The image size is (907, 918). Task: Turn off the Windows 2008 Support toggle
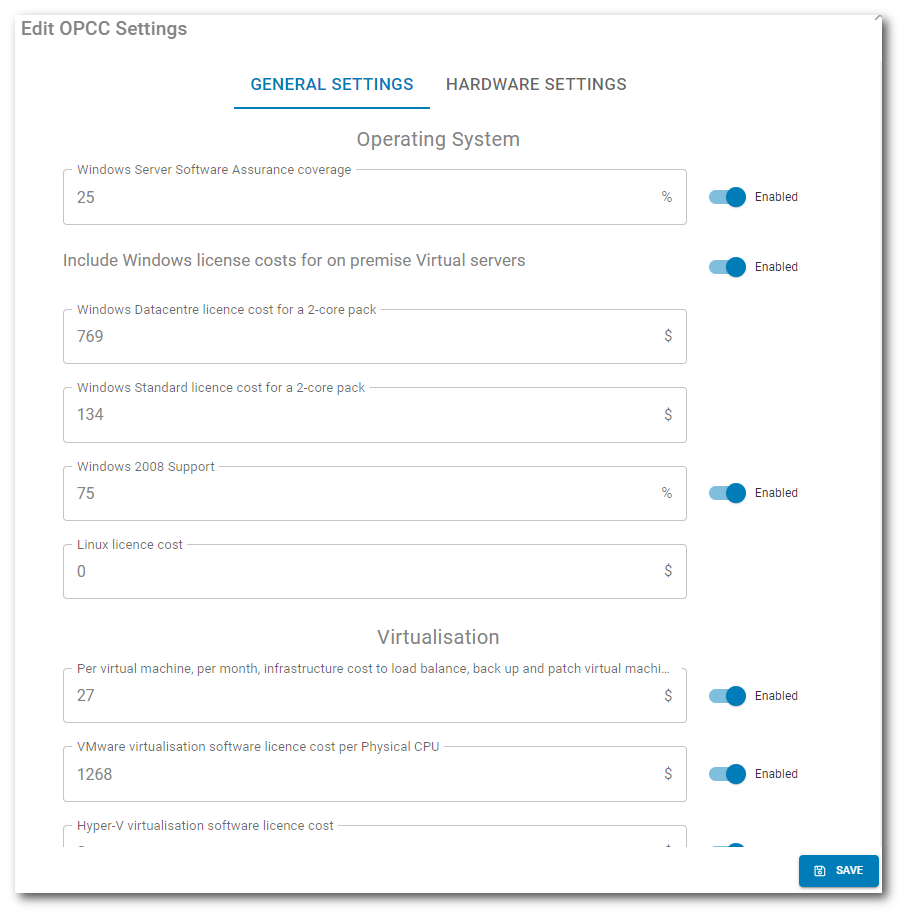728,493
